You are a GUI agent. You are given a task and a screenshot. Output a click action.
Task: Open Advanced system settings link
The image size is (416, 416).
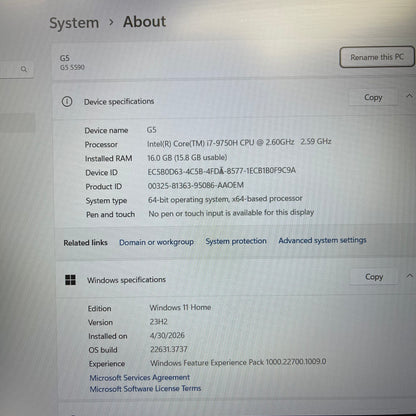pyautogui.click(x=322, y=240)
